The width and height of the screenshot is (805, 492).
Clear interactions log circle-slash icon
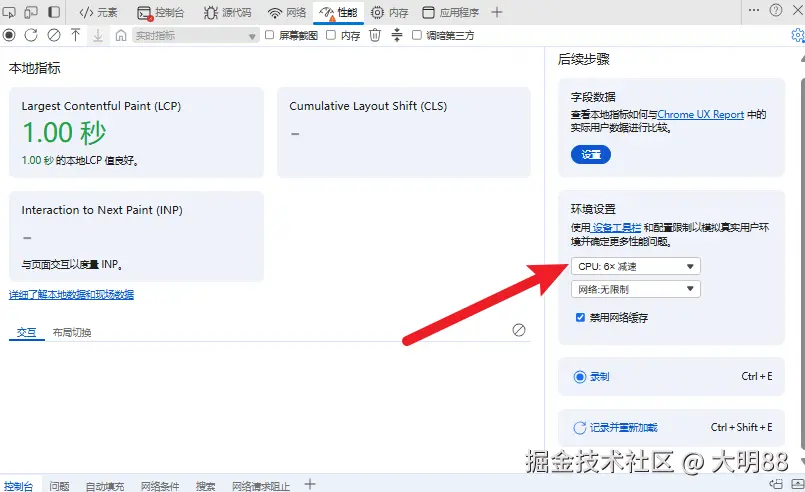[519, 330]
